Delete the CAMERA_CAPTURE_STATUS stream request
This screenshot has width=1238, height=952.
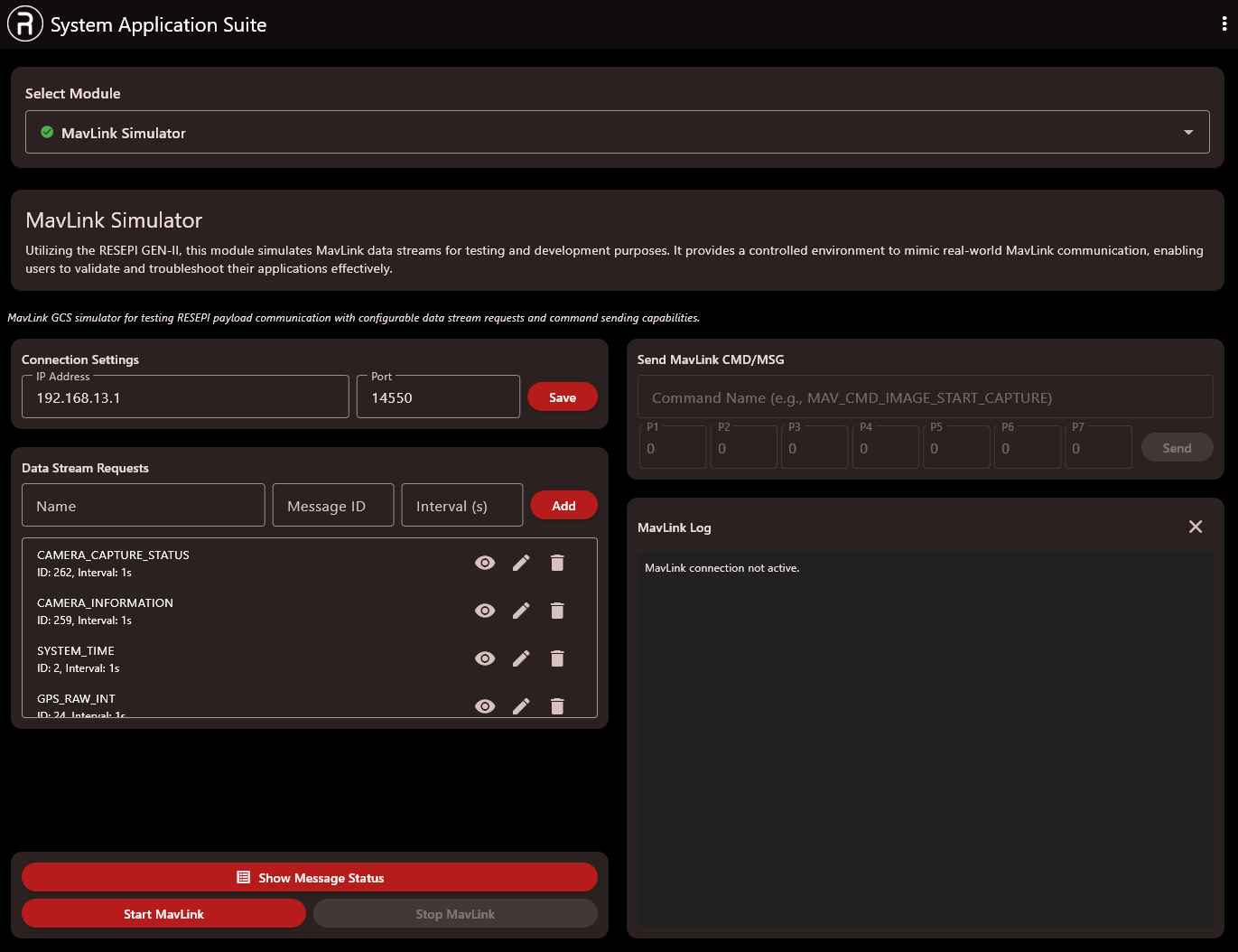tap(557, 563)
